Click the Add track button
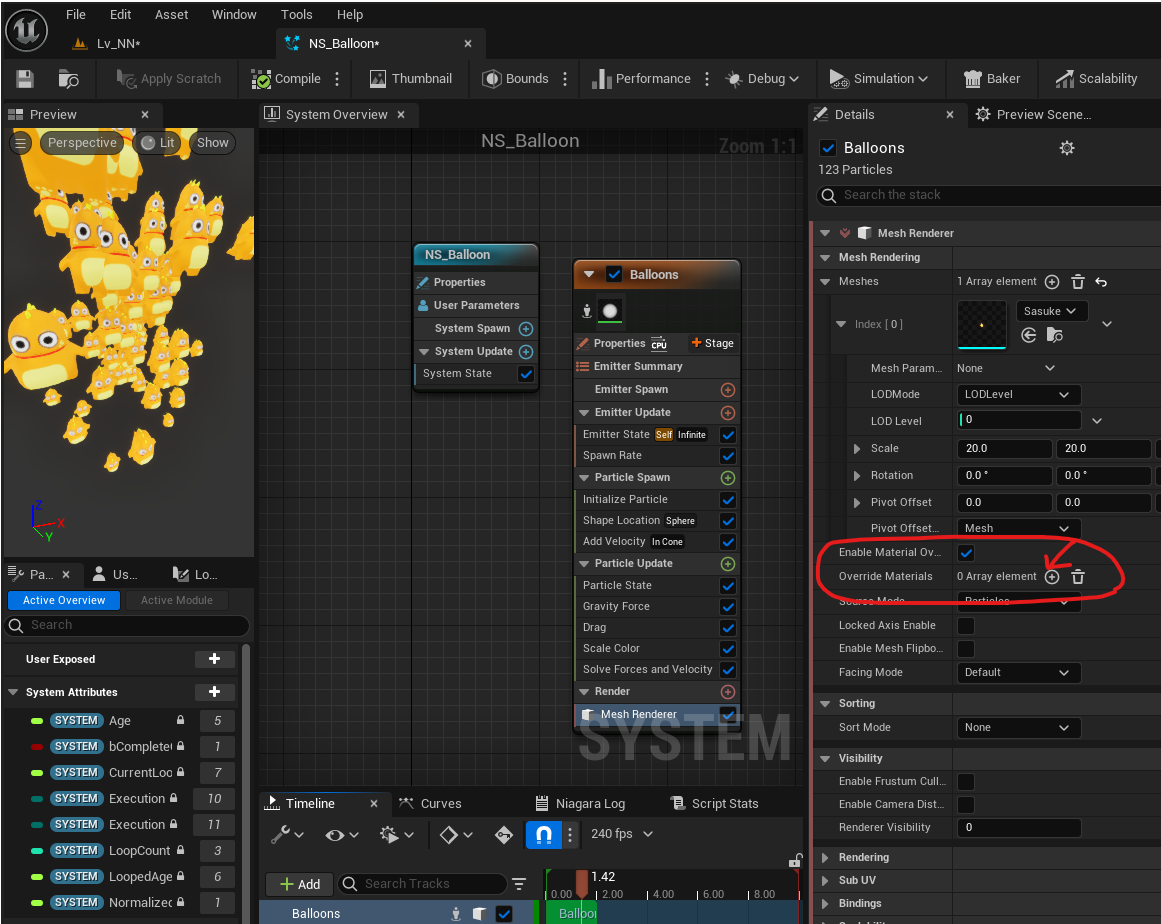 pyautogui.click(x=299, y=884)
